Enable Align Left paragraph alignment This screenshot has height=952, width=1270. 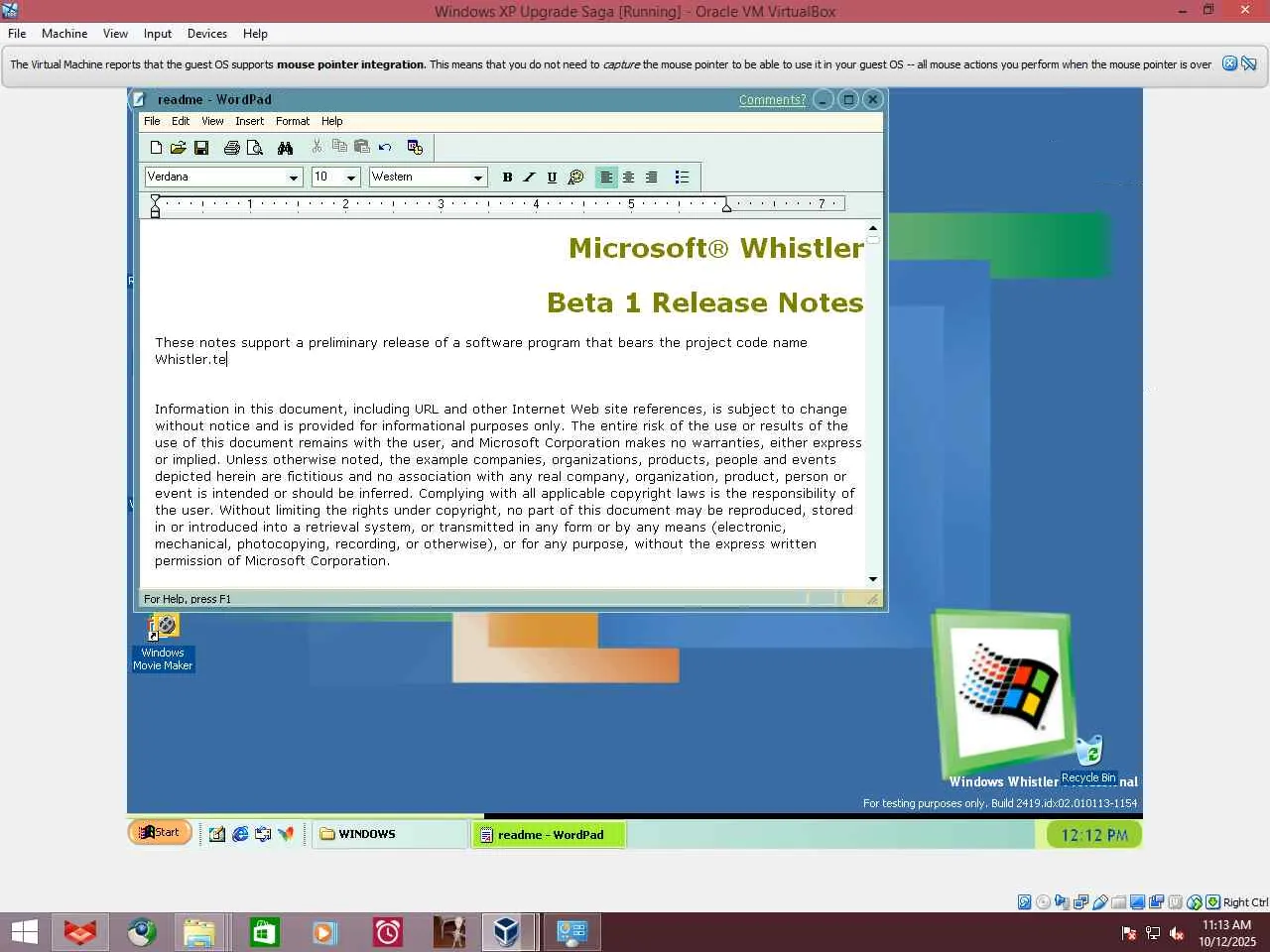pos(606,178)
